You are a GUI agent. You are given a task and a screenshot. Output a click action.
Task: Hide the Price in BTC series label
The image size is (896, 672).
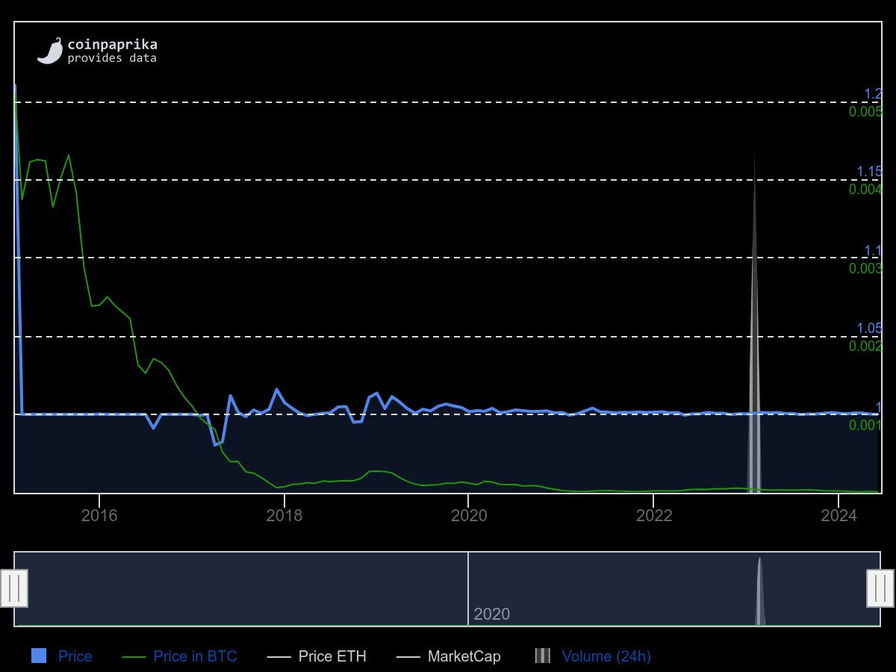coord(195,656)
